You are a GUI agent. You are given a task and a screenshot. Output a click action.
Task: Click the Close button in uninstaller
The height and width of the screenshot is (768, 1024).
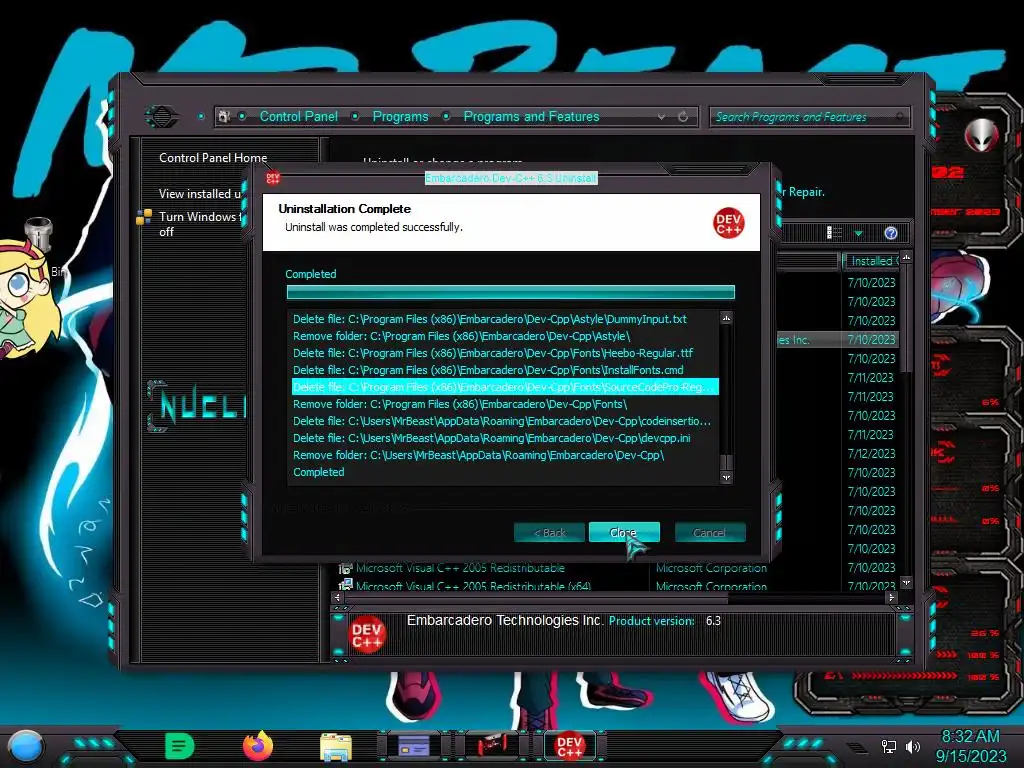pos(624,532)
